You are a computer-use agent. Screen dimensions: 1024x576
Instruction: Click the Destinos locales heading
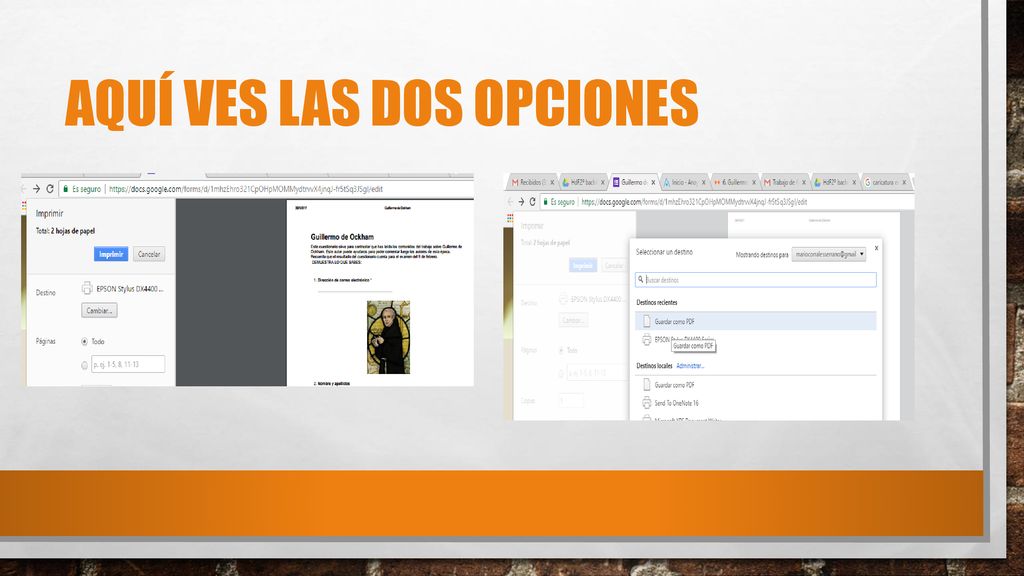click(x=654, y=366)
